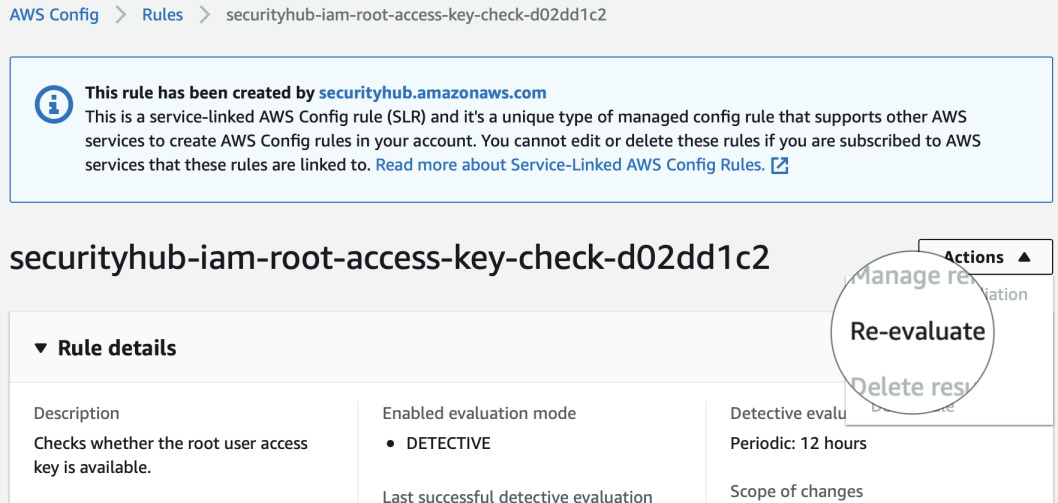This screenshot has width=1058, height=503.
Task: Click the DETECTIVE evaluation mode entry
Action: pos(447,443)
